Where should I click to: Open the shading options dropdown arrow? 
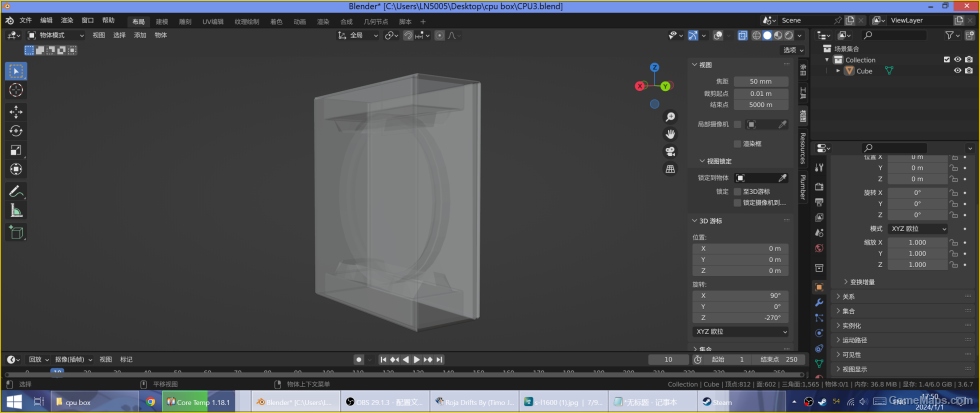coord(799,36)
